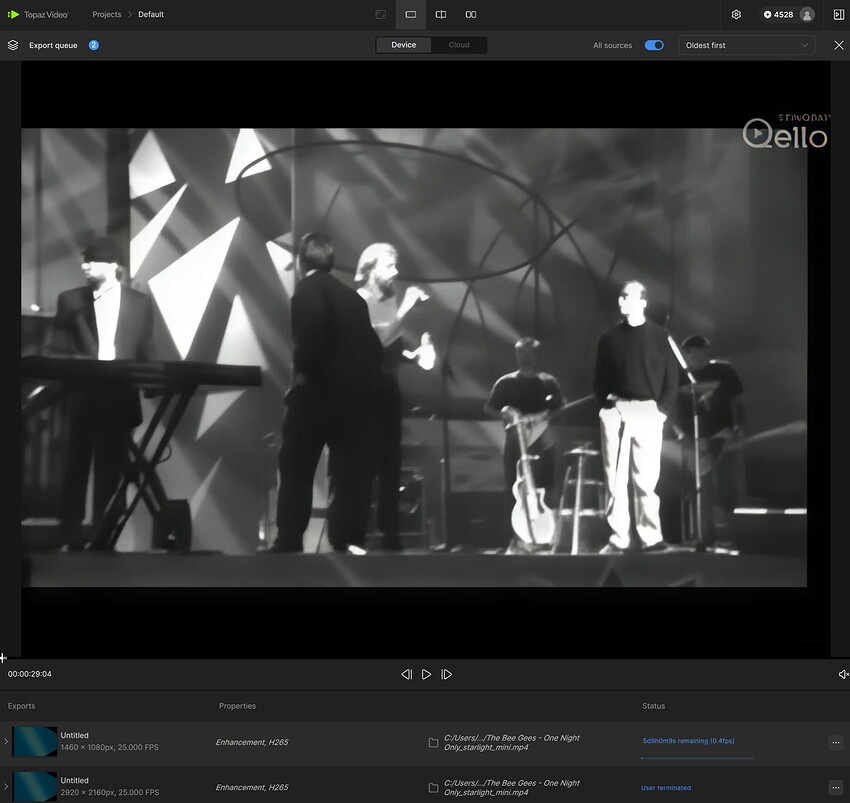850x803 pixels.
Task: Click the output file path of the first export
Action: (512, 742)
